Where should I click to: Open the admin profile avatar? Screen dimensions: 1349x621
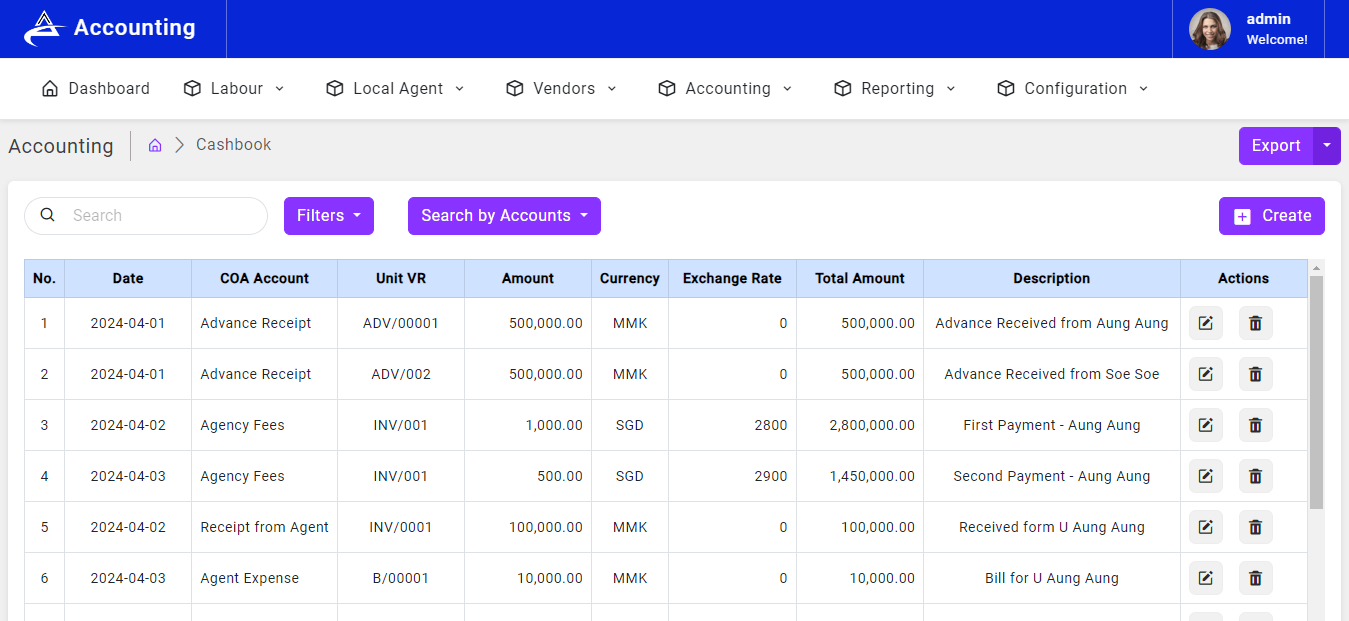coord(1209,29)
